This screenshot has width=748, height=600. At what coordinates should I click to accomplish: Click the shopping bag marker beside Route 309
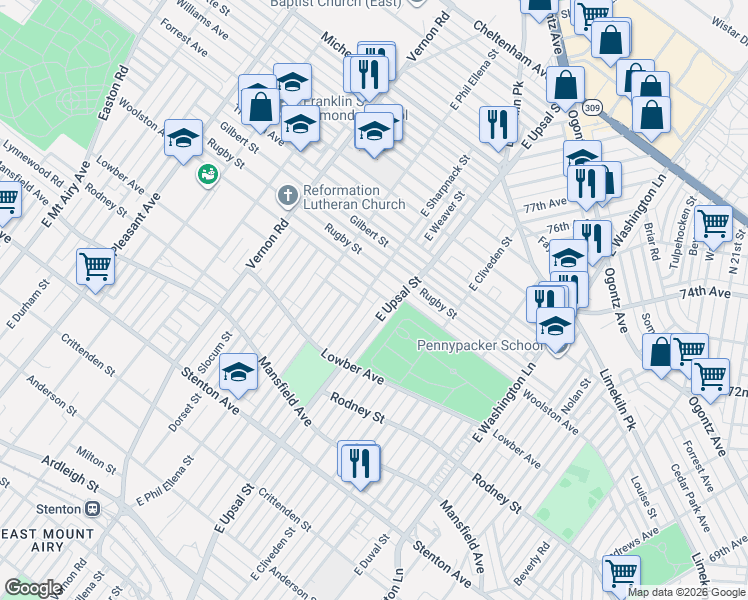pos(565,86)
